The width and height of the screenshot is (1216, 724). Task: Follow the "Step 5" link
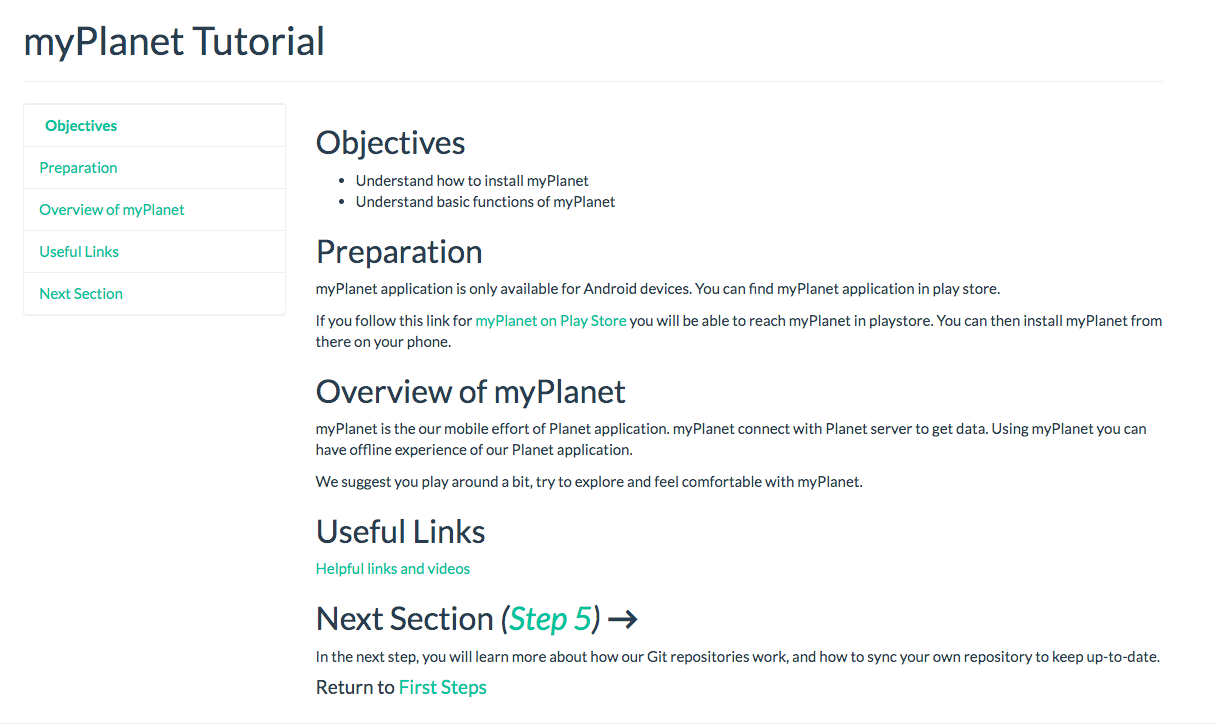(x=550, y=619)
